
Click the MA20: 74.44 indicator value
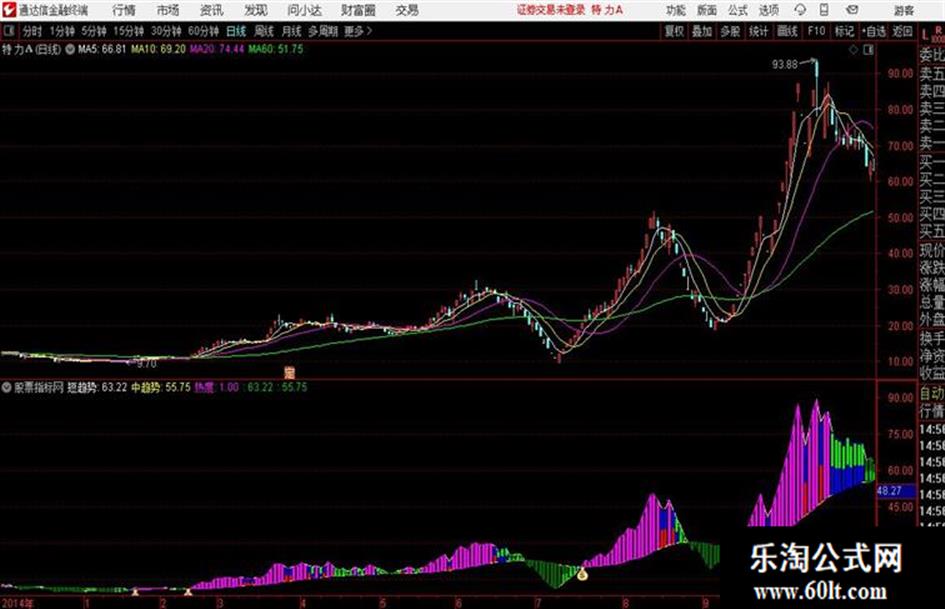point(217,49)
